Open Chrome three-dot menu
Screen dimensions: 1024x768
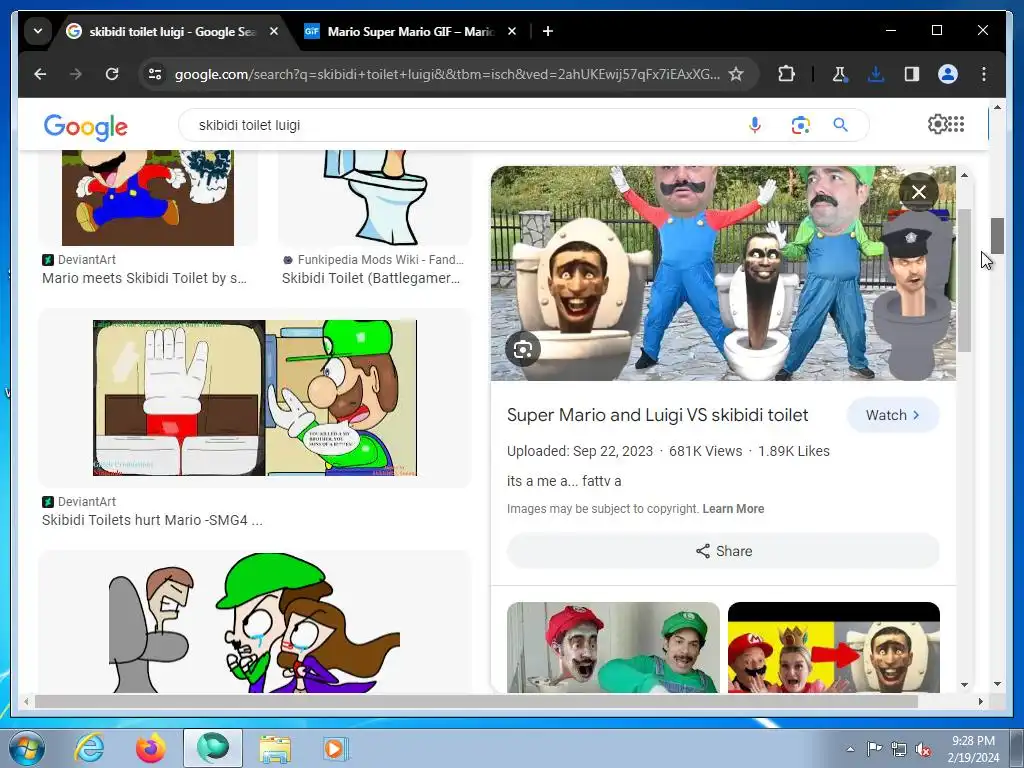click(984, 74)
